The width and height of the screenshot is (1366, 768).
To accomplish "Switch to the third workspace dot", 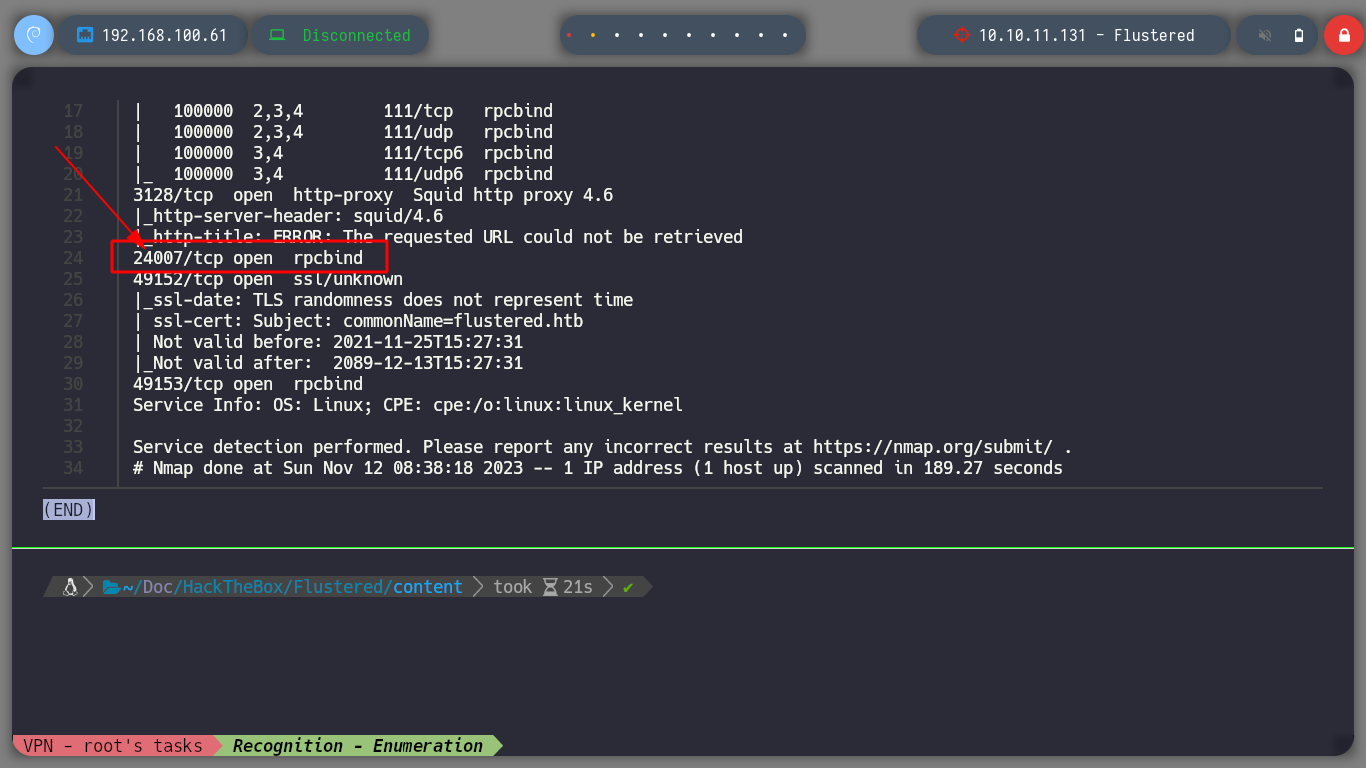I will [x=617, y=35].
